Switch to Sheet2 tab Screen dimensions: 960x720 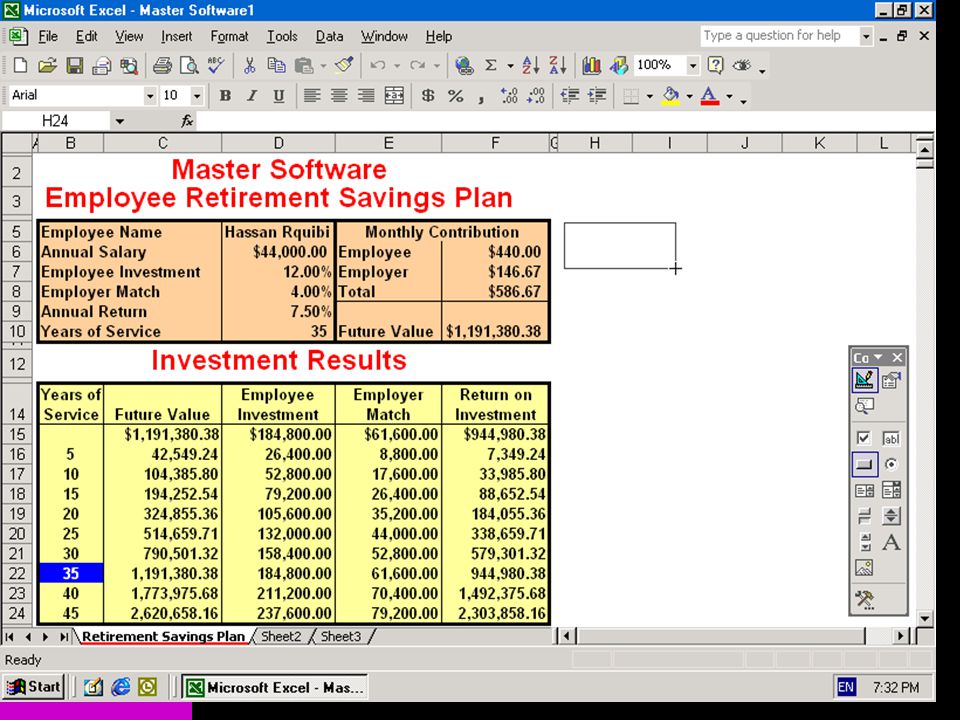[281, 636]
